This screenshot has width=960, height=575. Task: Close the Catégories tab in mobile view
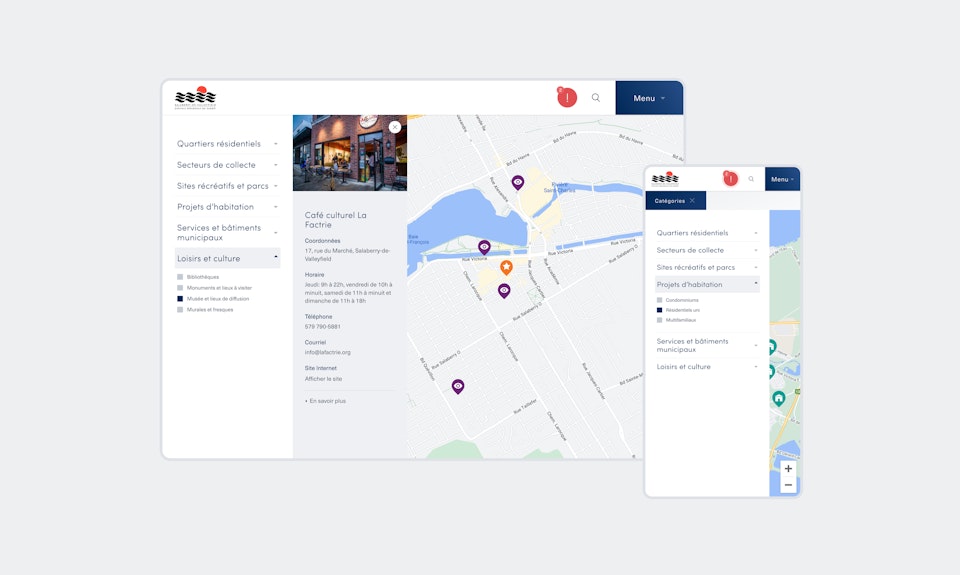[692, 200]
